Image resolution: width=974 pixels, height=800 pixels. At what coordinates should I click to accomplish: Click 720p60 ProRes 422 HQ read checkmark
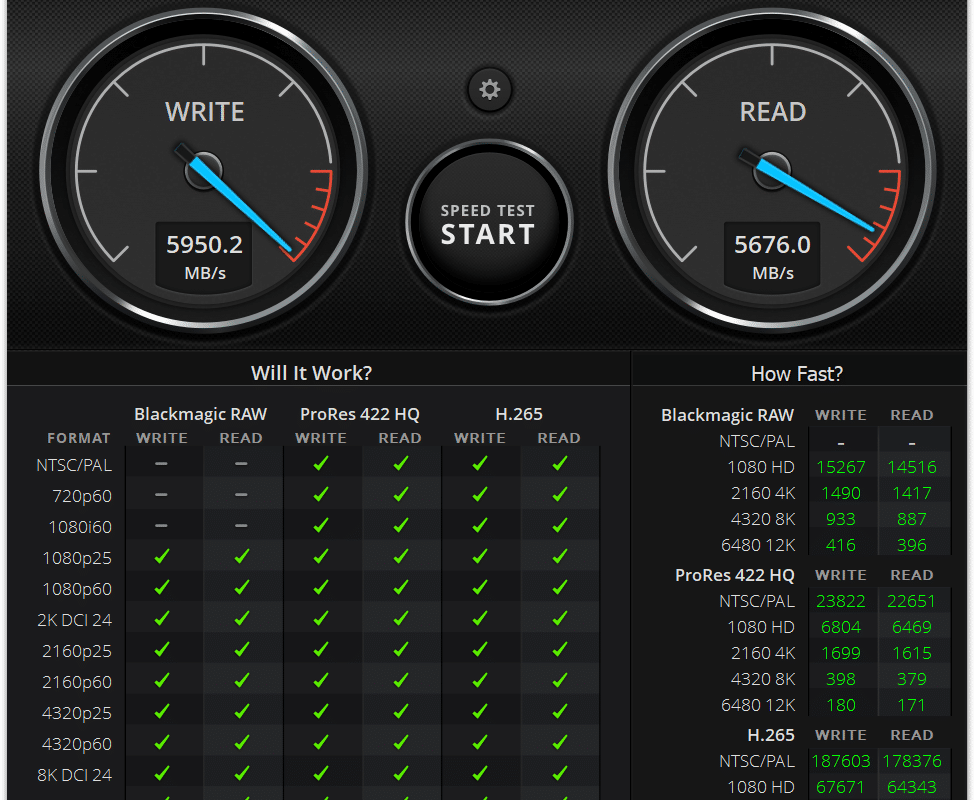[401, 494]
